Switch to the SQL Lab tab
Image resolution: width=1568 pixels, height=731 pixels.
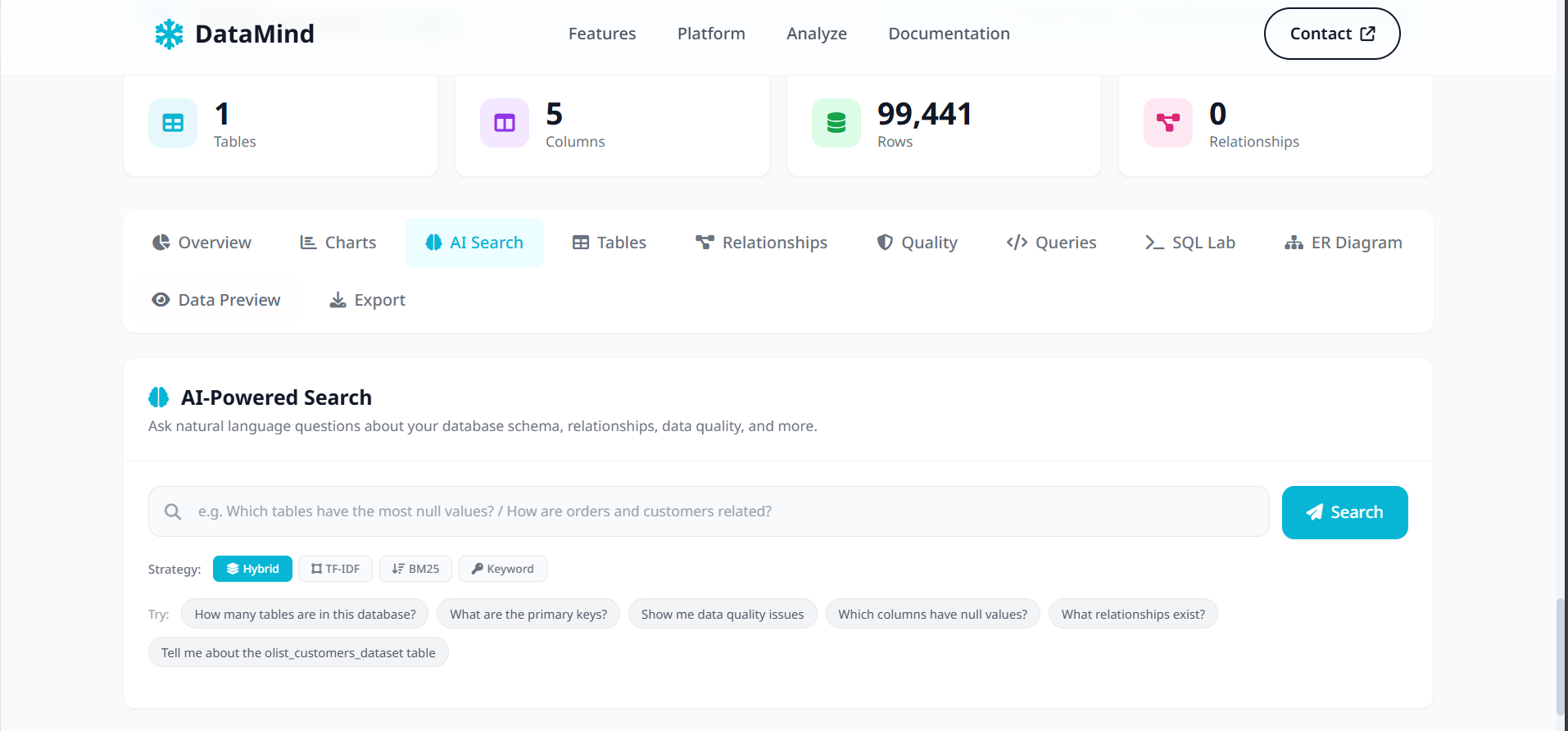[1190, 243]
